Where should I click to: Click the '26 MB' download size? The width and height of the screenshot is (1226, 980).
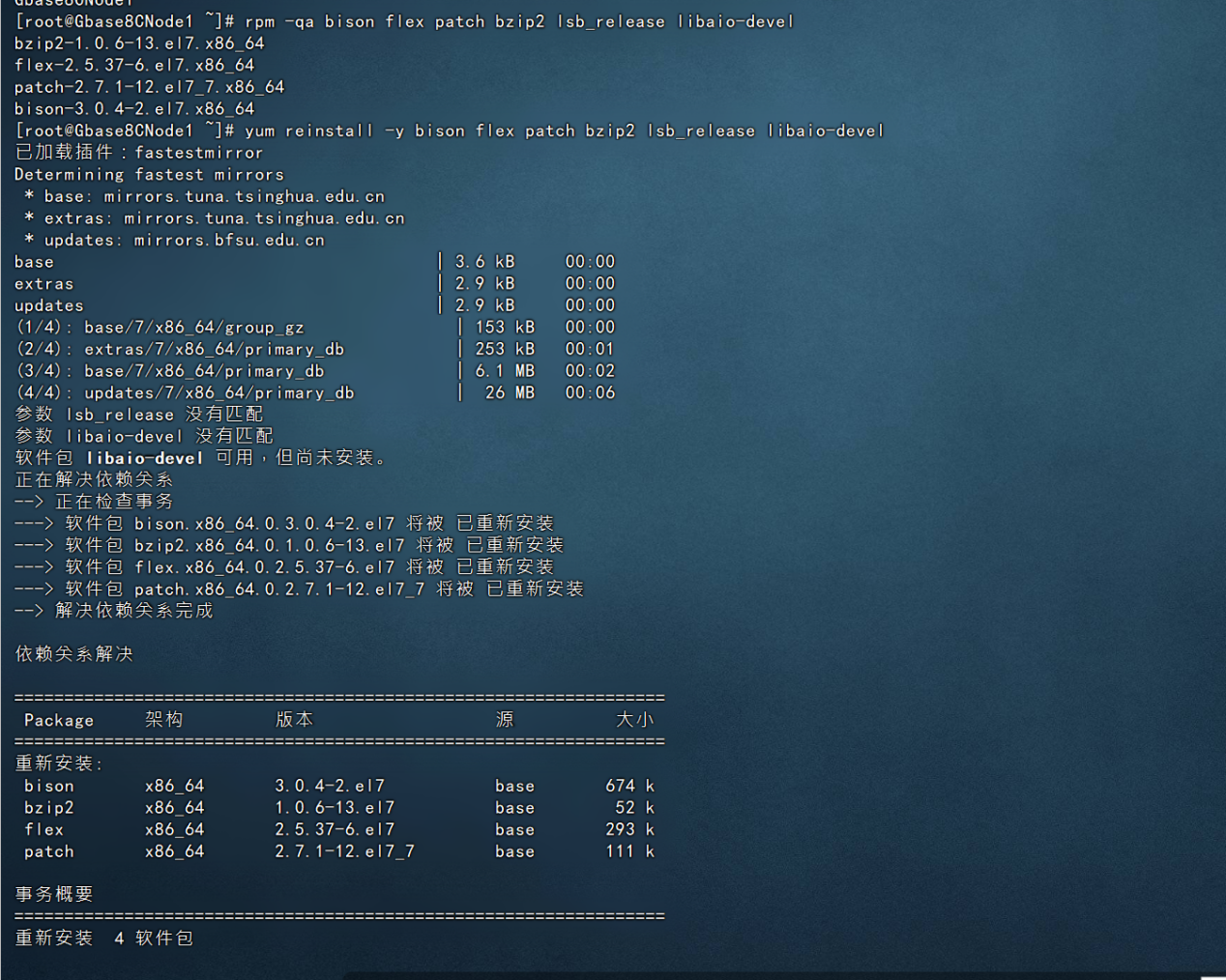pos(511,393)
